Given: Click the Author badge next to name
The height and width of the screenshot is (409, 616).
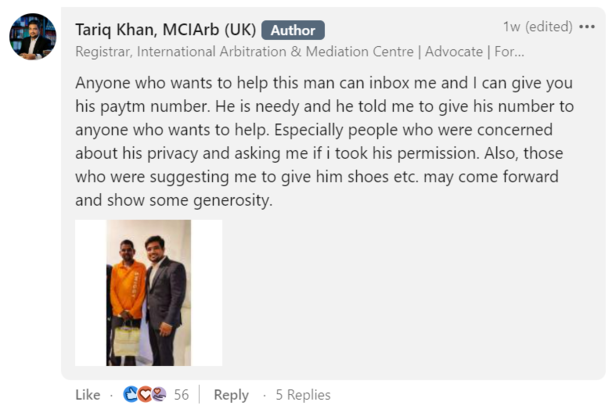Looking at the screenshot, I should (293, 30).
